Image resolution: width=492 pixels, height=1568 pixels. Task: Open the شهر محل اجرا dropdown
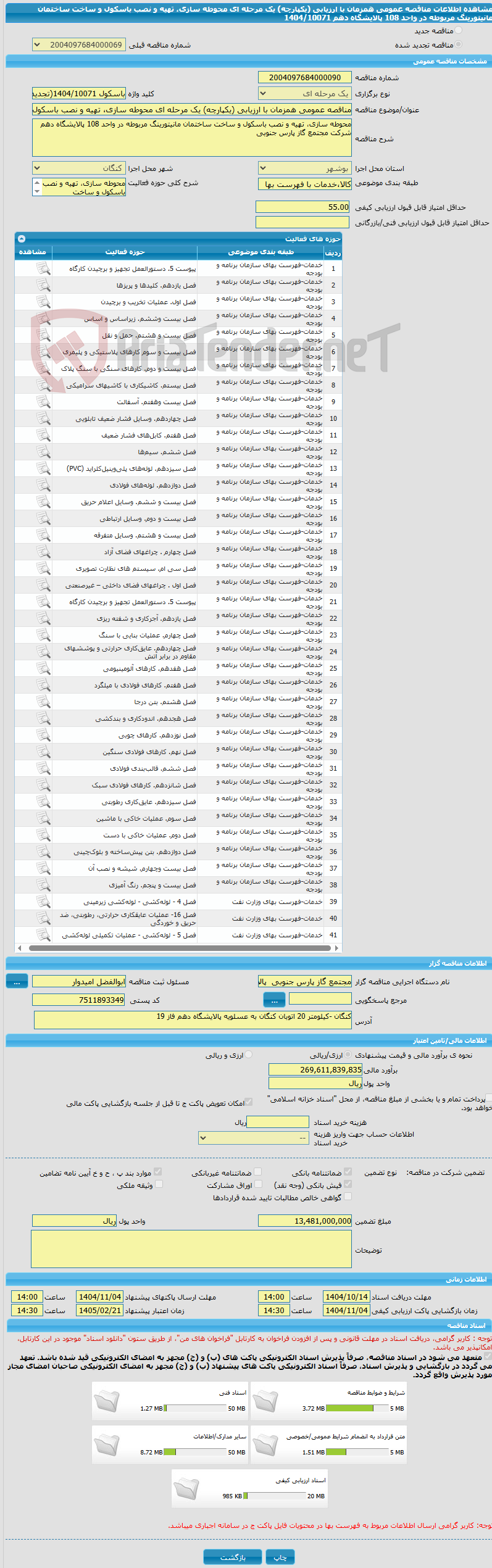[x=78, y=168]
